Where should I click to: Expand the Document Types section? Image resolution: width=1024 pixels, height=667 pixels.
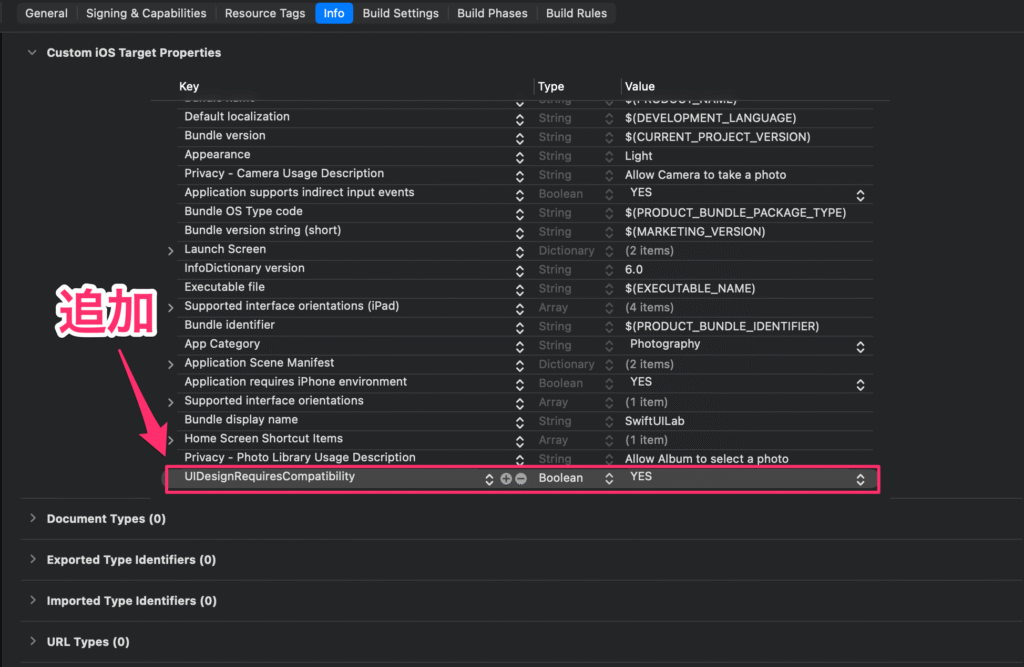(32, 519)
